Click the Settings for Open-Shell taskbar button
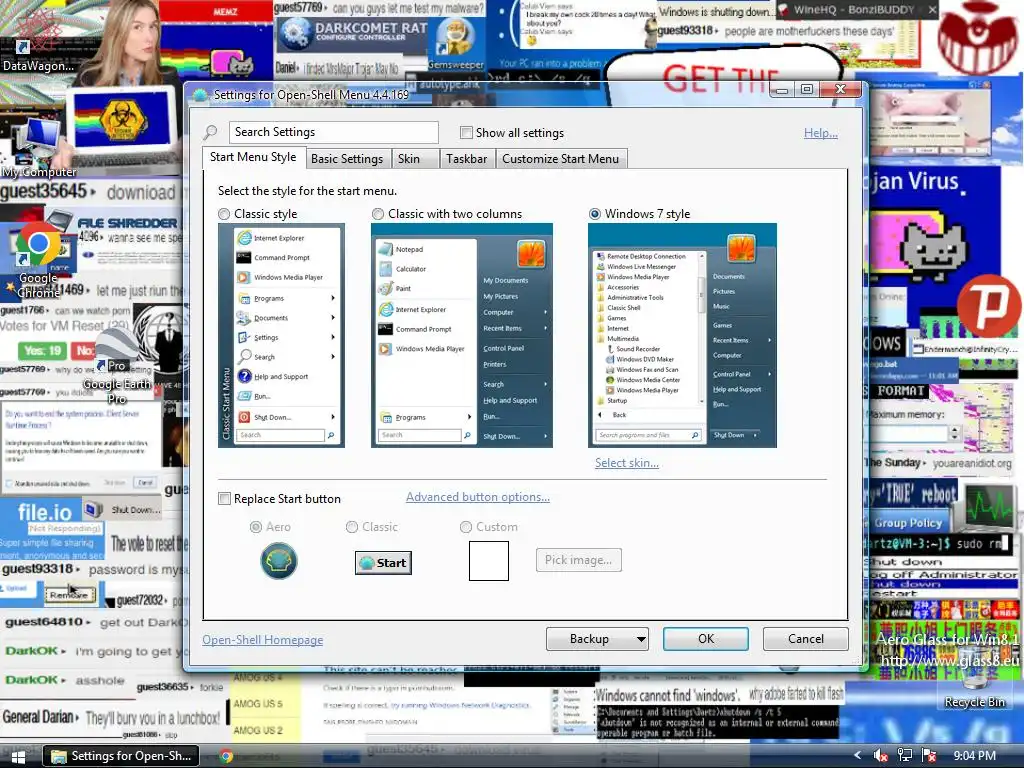The height and width of the screenshot is (768, 1024). pyautogui.click(x=123, y=756)
